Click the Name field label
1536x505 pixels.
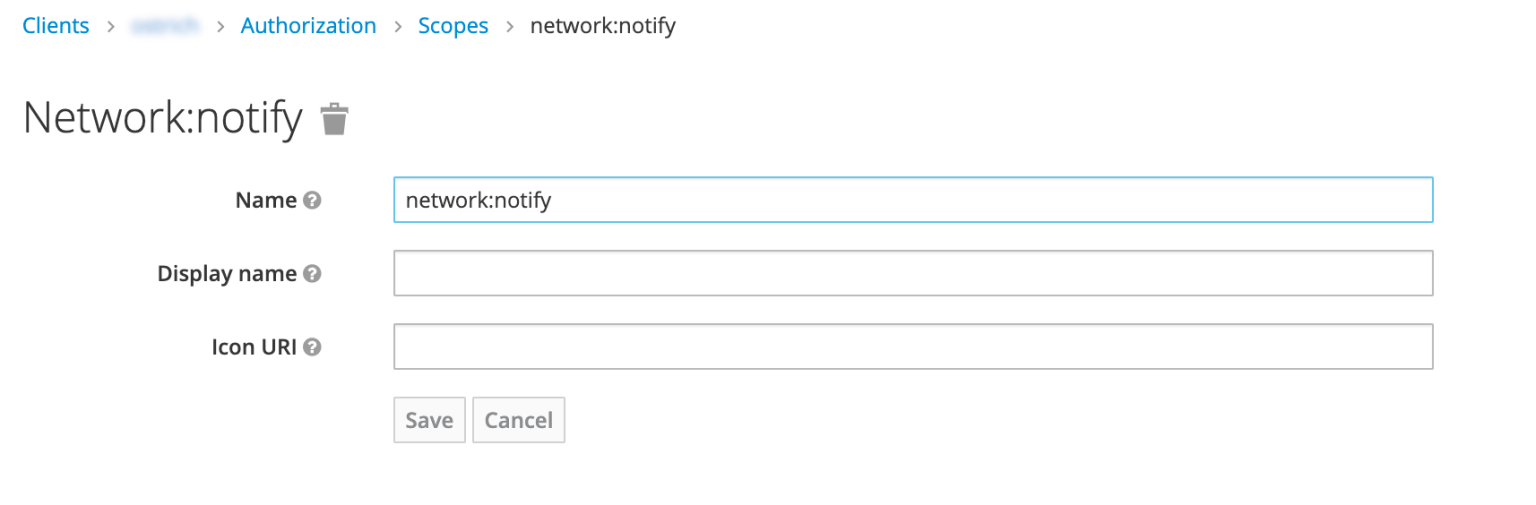(x=266, y=200)
